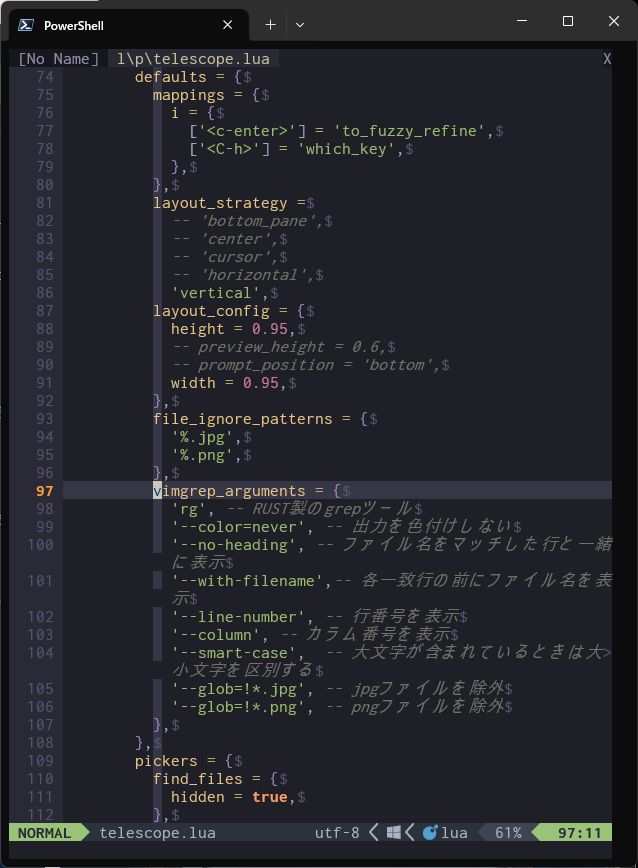Maximize the PowerShell terminal window
638x868 pixels.
coord(567,21)
